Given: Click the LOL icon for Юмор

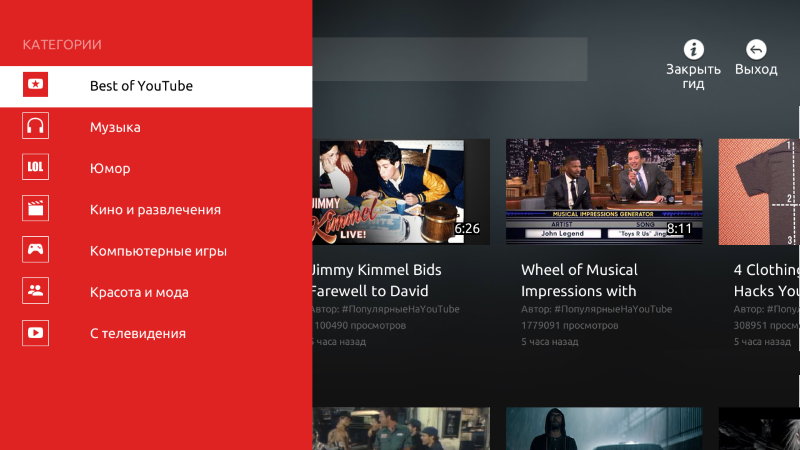Looking at the screenshot, I should [35, 167].
